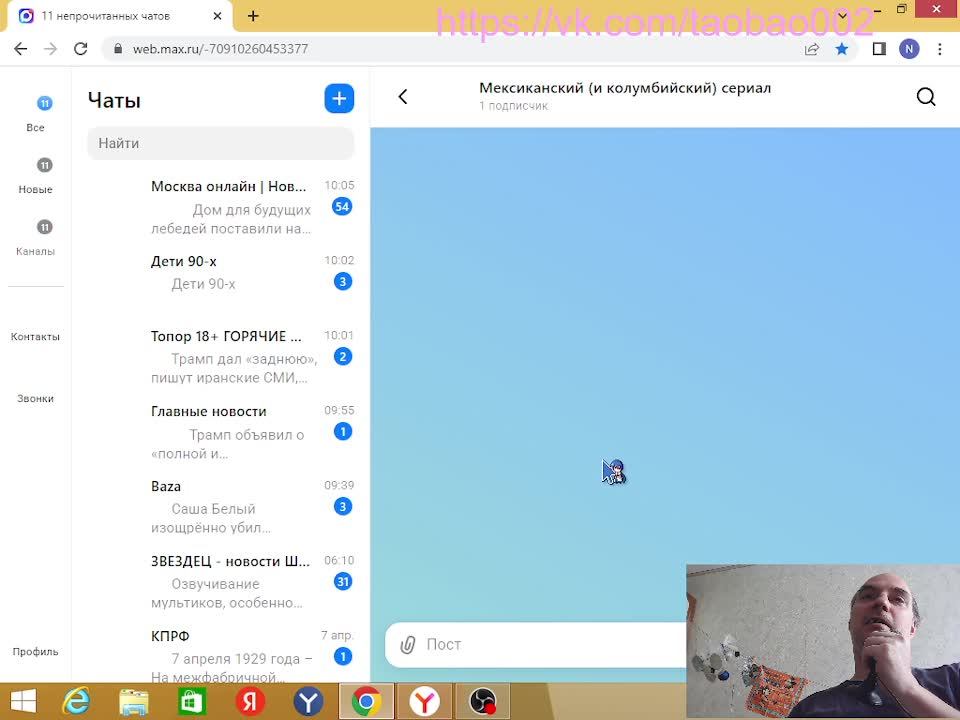Open the 'Москва онлайн' chat
Image resolution: width=960 pixels, height=720 pixels.
click(x=220, y=206)
